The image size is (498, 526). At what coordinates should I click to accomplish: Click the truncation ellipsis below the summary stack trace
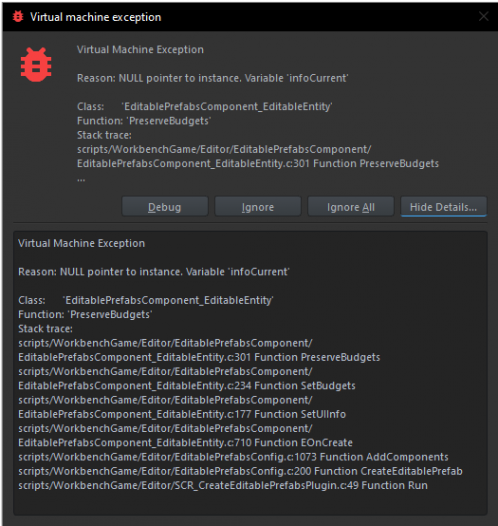pyautogui.click(x=81, y=180)
